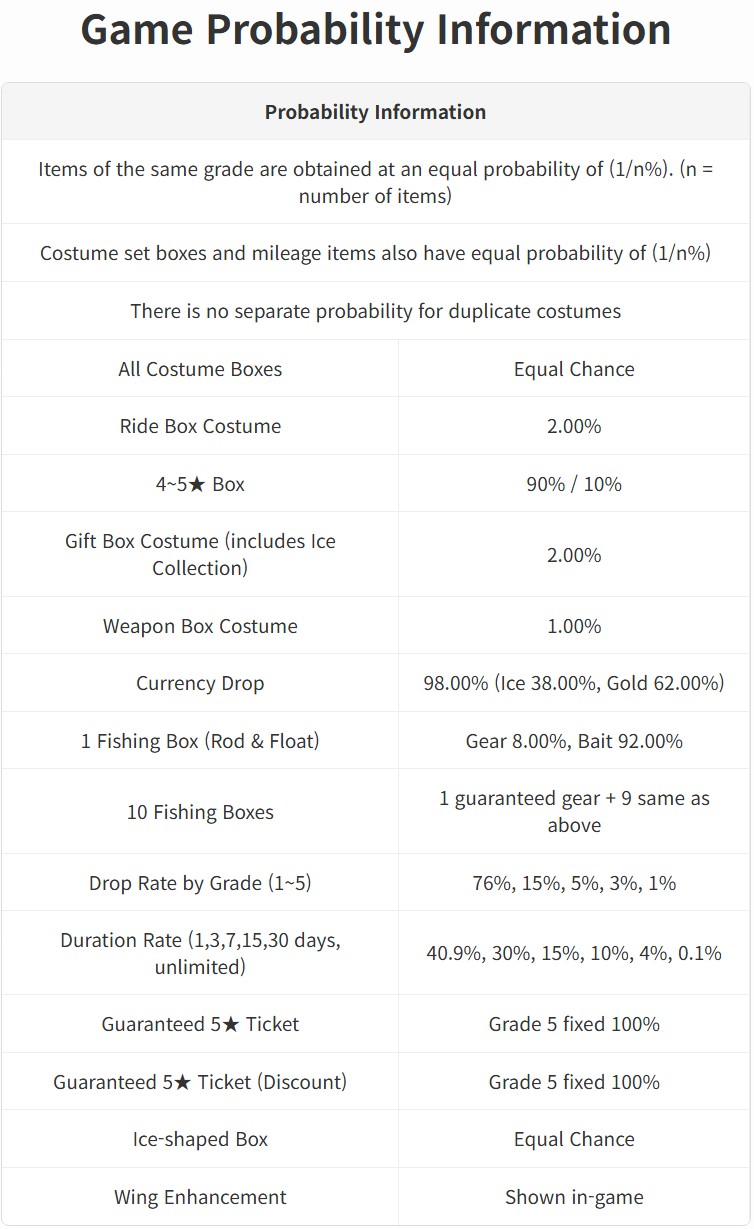Select the Currency Drop row label
Image resolution: width=754 pixels, height=1229 pixels.
[x=200, y=684]
